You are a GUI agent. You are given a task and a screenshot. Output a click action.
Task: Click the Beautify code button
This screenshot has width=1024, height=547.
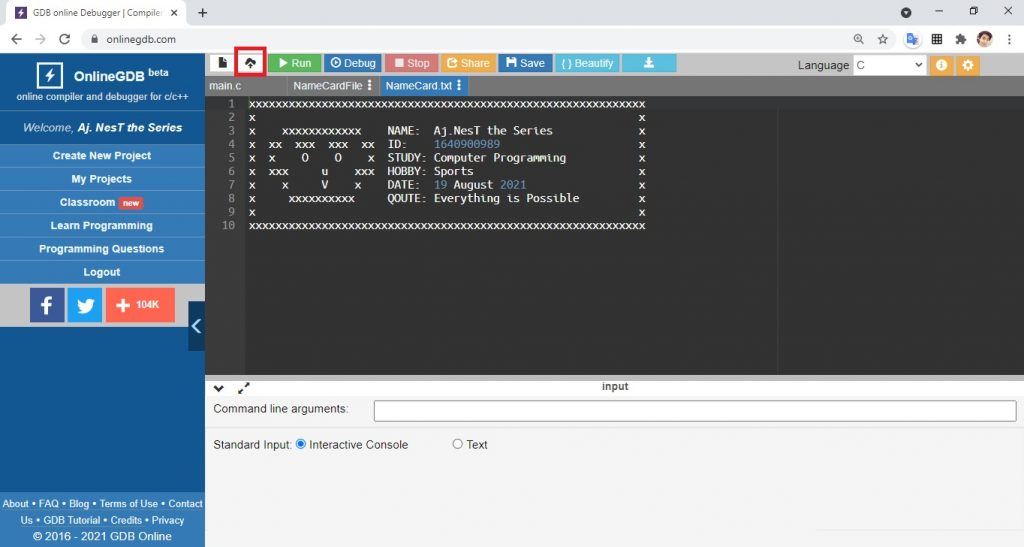[587, 63]
